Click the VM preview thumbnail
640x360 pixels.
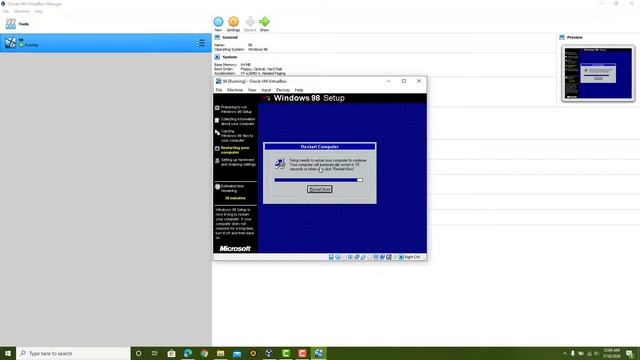click(598, 73)
